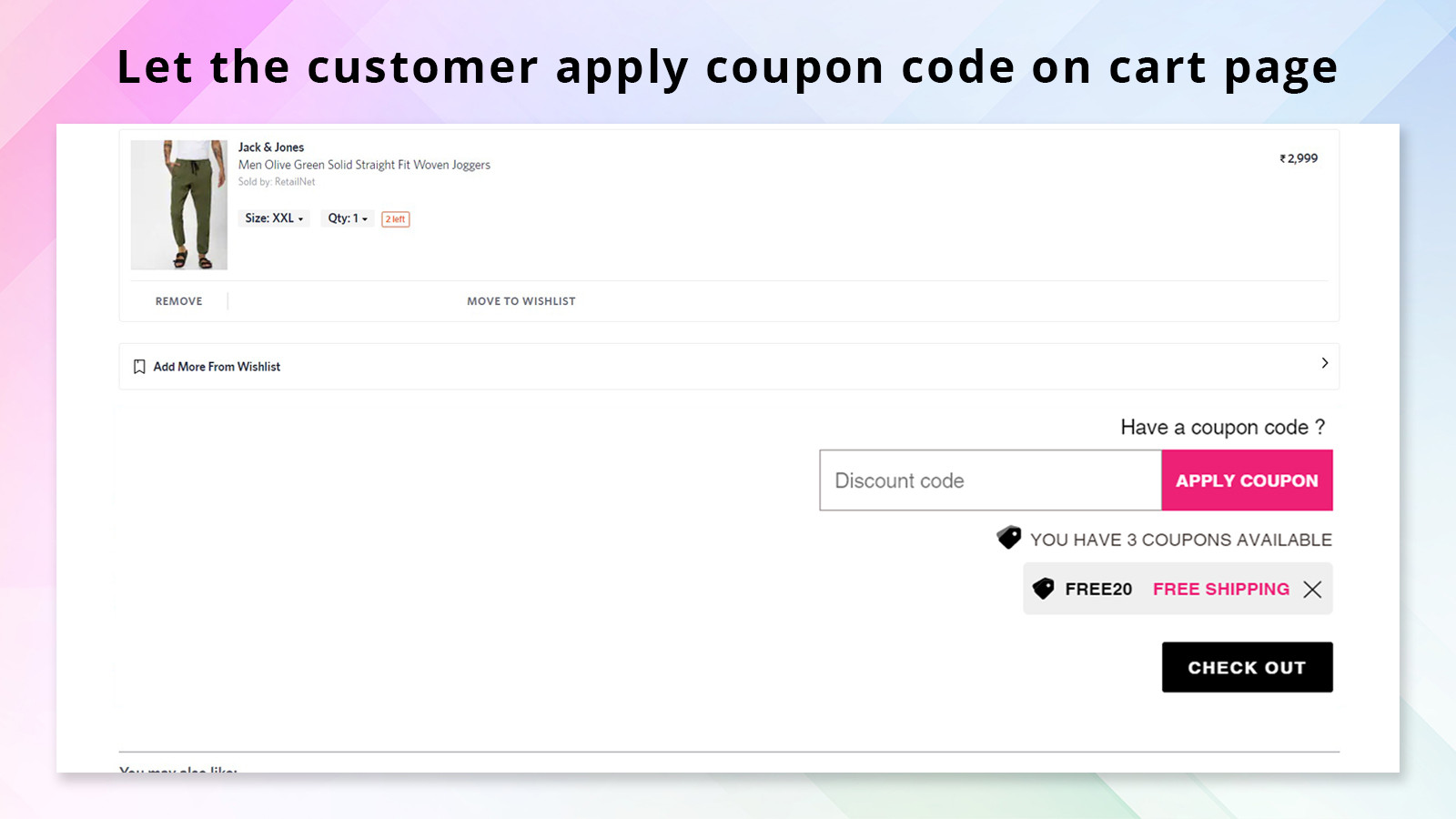This screenshot has width=1456, height=819.
Task: Click the FREE20 coupon code text
Action: click(1098, 589)
